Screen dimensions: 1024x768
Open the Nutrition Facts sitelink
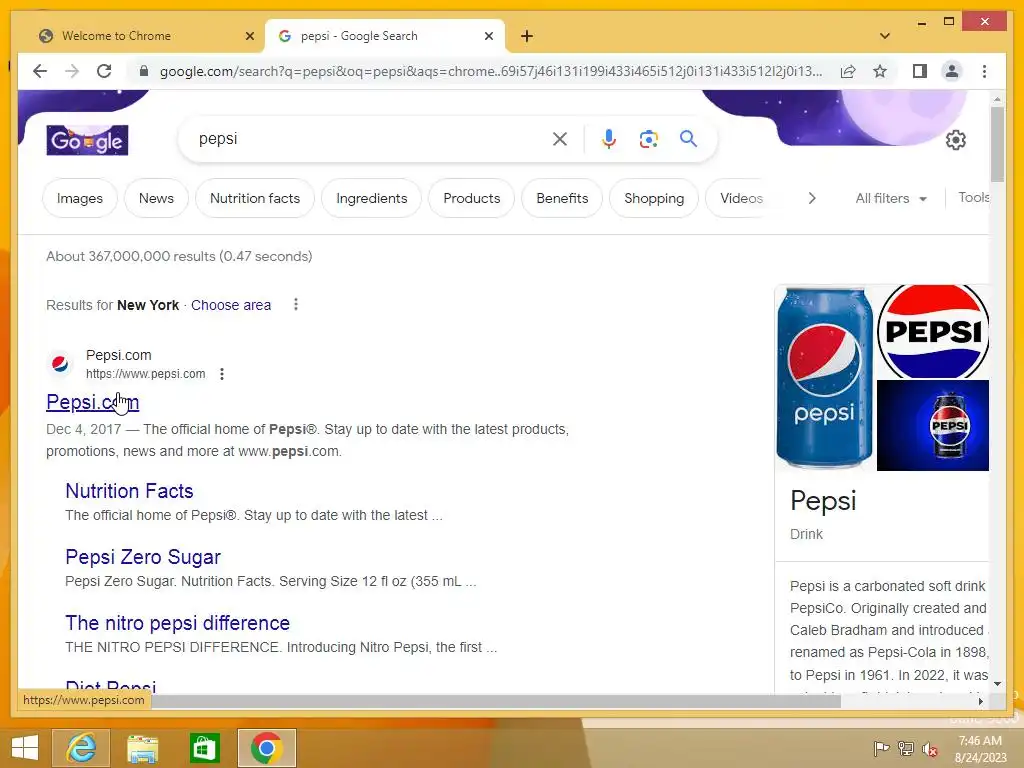(129, 491)
